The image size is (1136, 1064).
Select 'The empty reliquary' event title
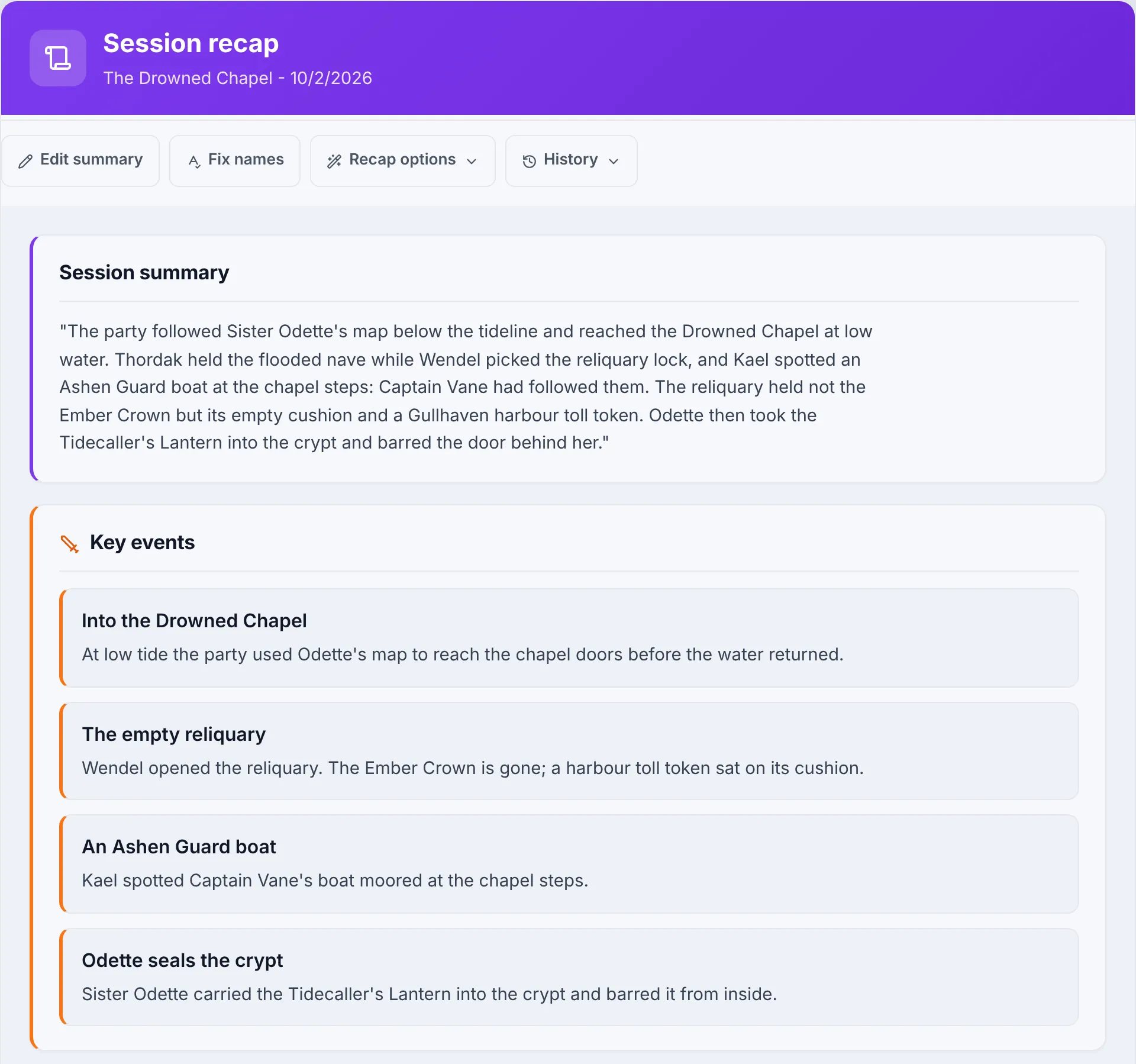click(174, 734)
